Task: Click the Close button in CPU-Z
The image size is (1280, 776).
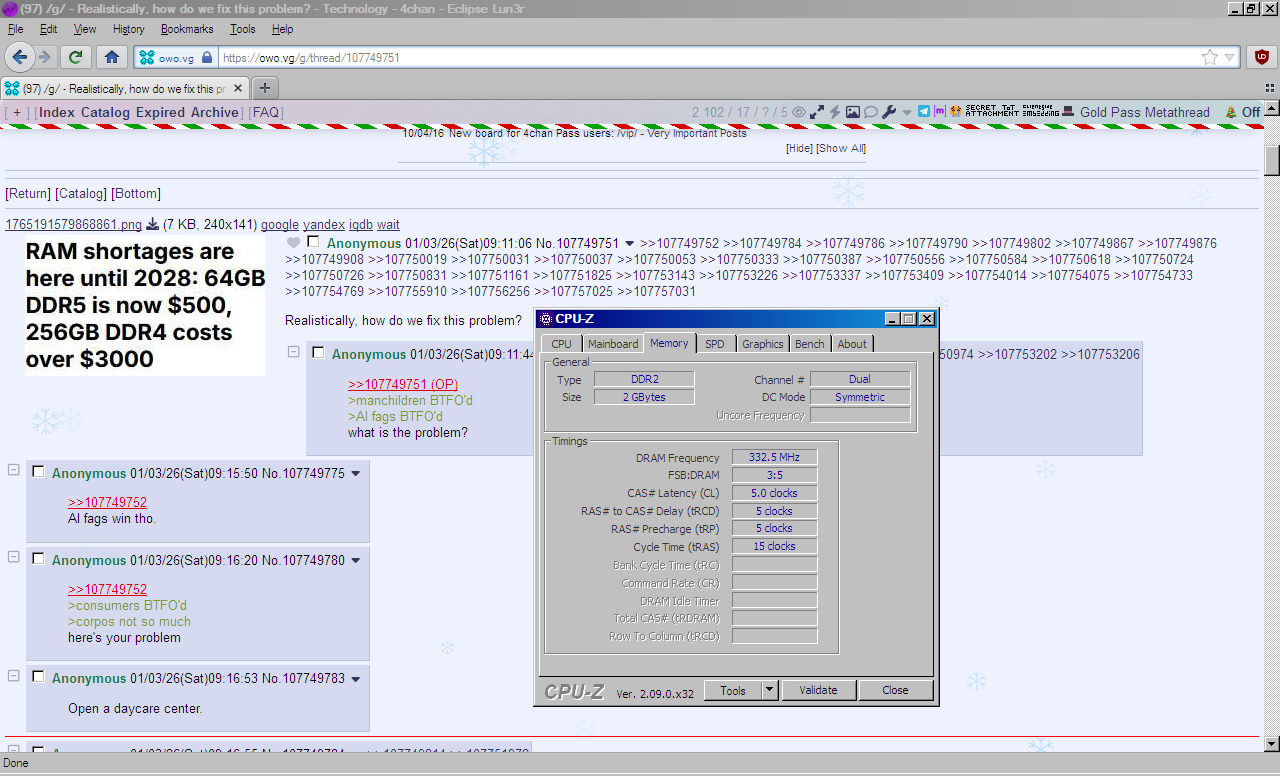Action: click(x=896, y=690)
